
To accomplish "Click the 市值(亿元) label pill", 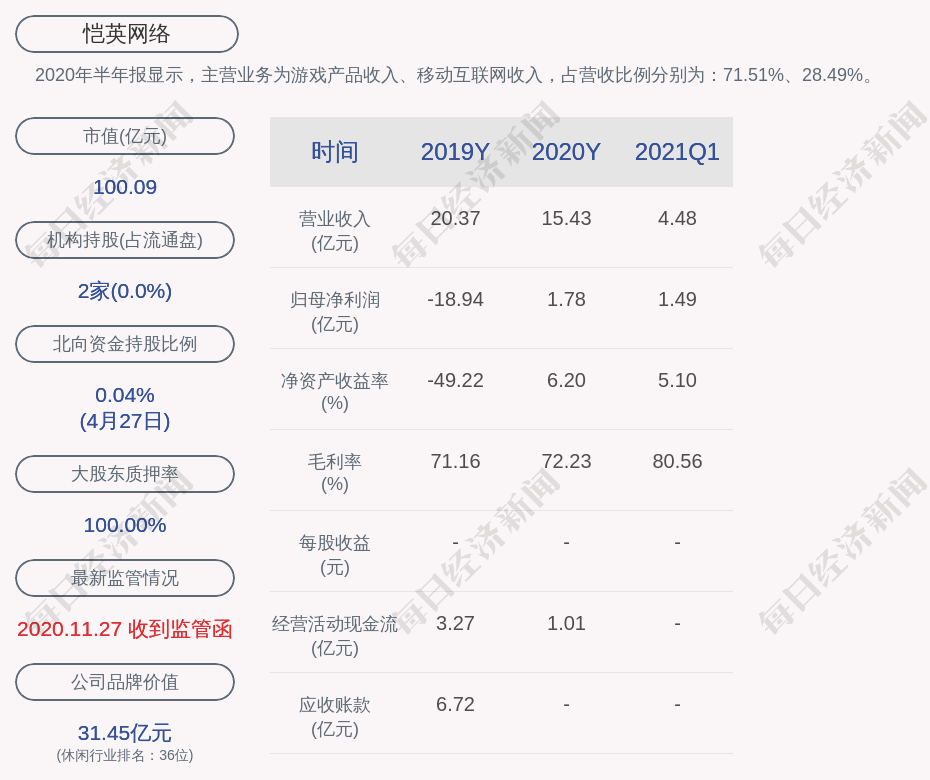I will pyautogui.click(x=125, y=136).
